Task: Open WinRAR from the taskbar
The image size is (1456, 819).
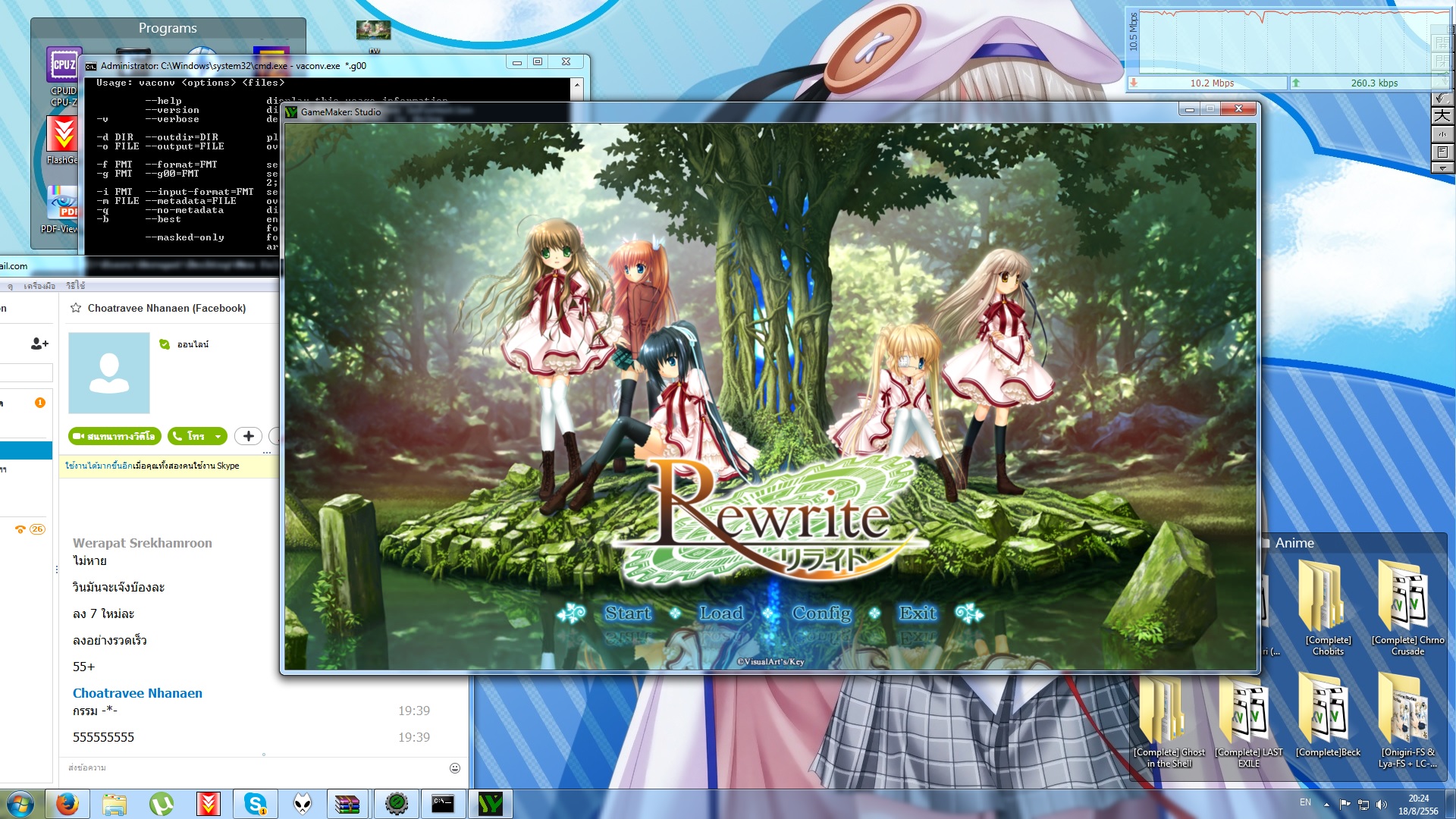Action: tap(347, 804)
